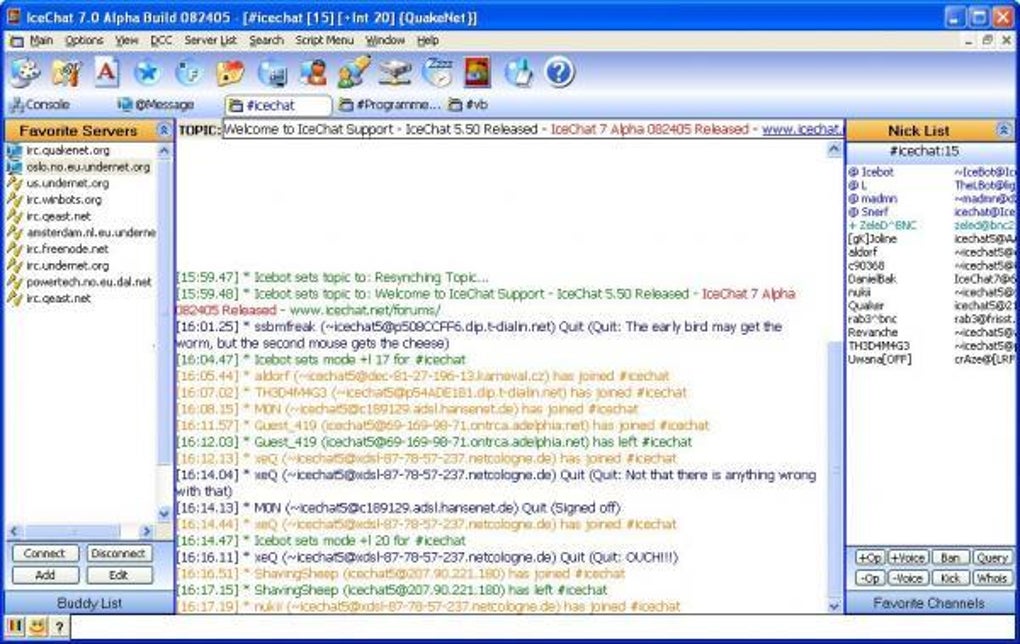Click the Edit server button

click(119, 575)
